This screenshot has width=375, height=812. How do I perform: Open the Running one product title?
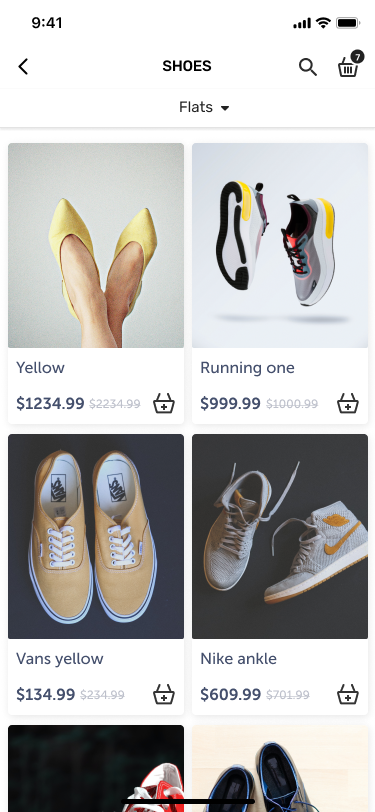coord(248,368)
